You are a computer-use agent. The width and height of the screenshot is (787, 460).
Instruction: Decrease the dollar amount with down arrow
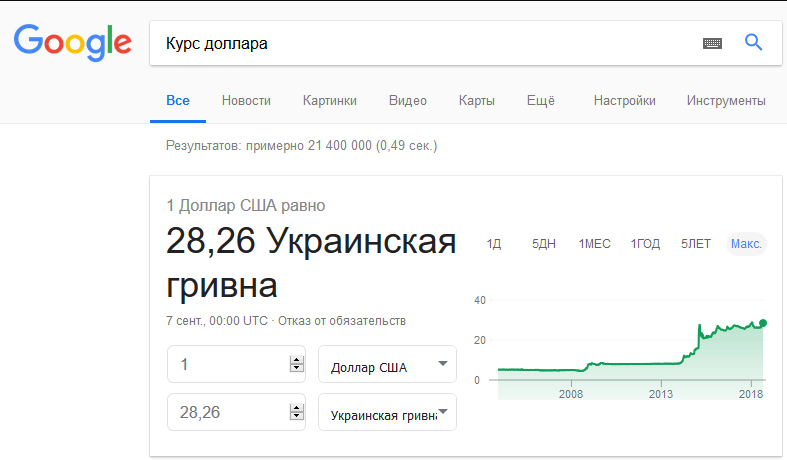coord(297,368)
